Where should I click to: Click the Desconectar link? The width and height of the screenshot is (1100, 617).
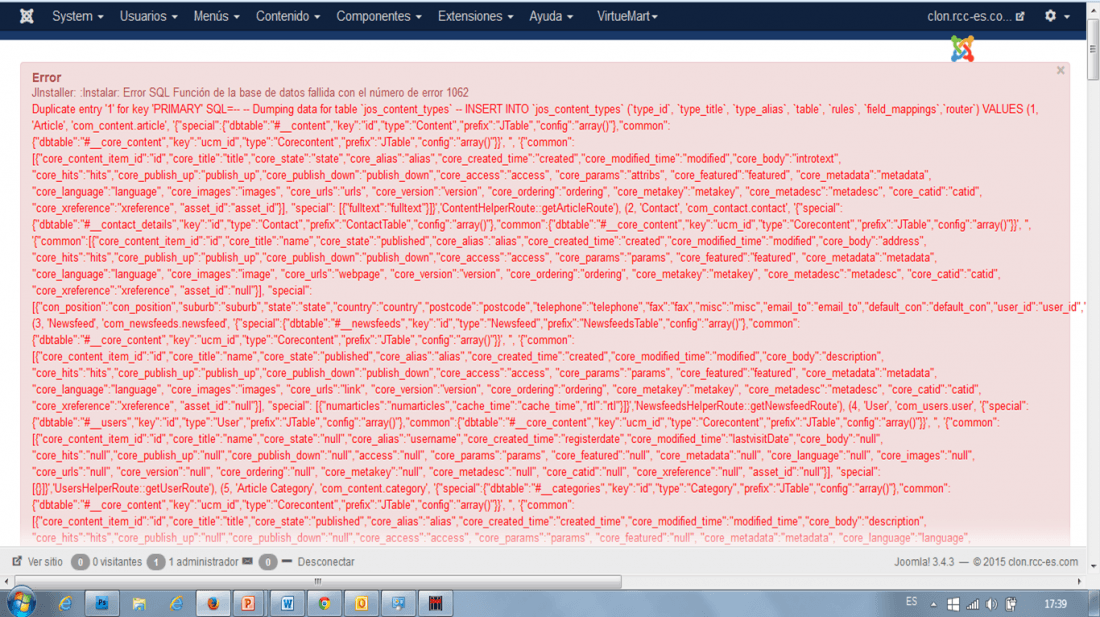click(326, 562)
